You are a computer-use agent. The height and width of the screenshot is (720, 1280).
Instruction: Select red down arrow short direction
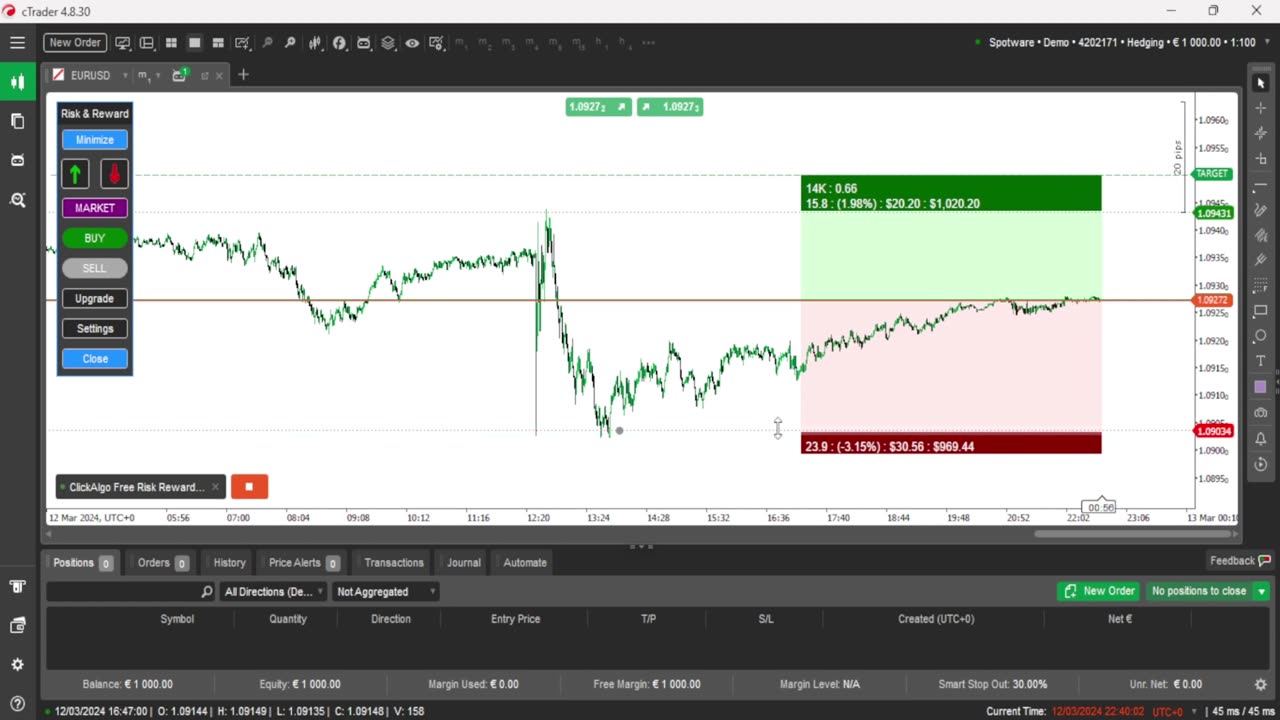tap(114, 174)
